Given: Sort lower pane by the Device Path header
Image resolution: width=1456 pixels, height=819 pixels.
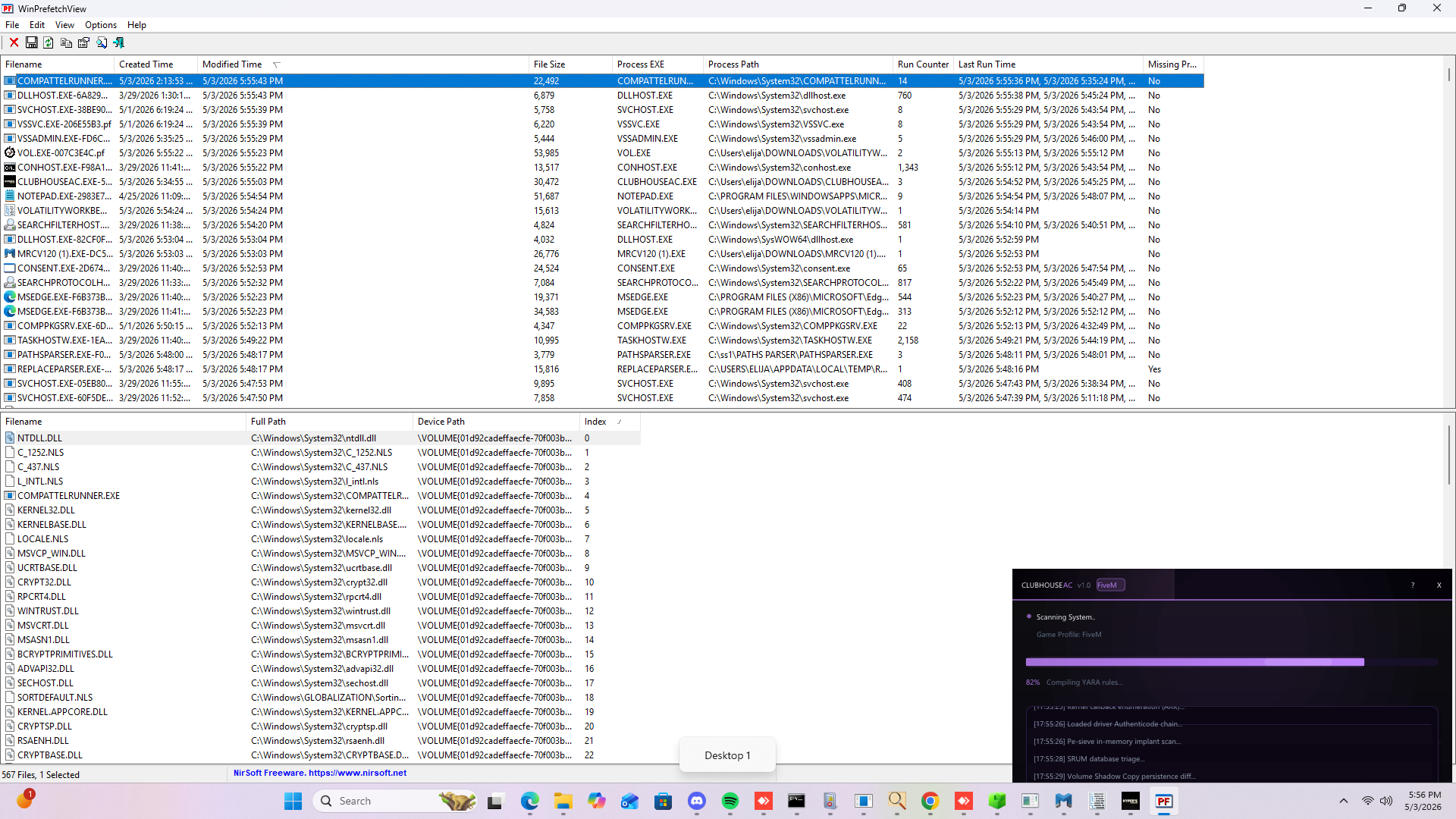Looking at the screenshot, I should click(x=496, y=422).
